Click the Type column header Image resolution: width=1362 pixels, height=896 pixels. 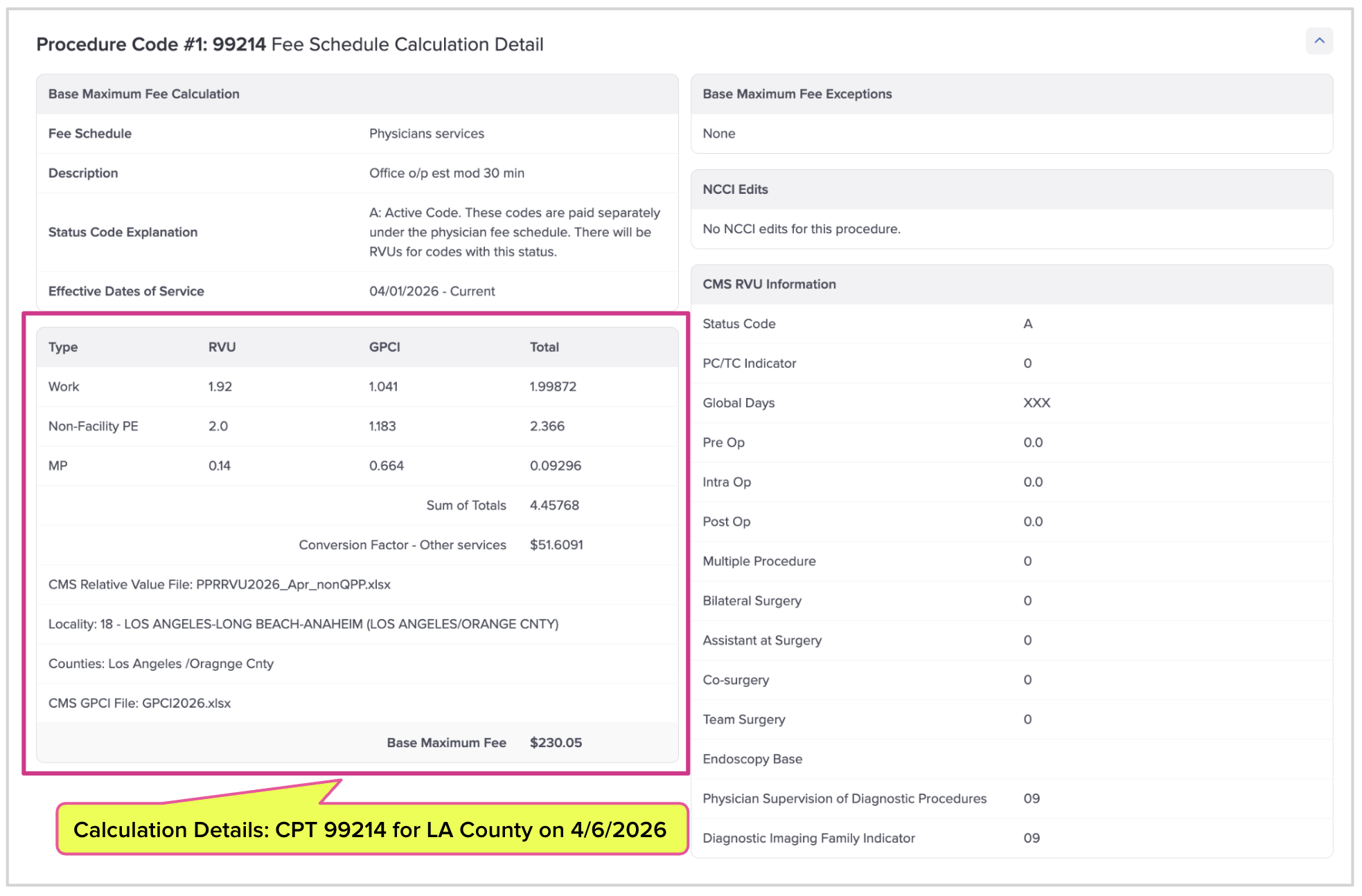coord(63,348)
